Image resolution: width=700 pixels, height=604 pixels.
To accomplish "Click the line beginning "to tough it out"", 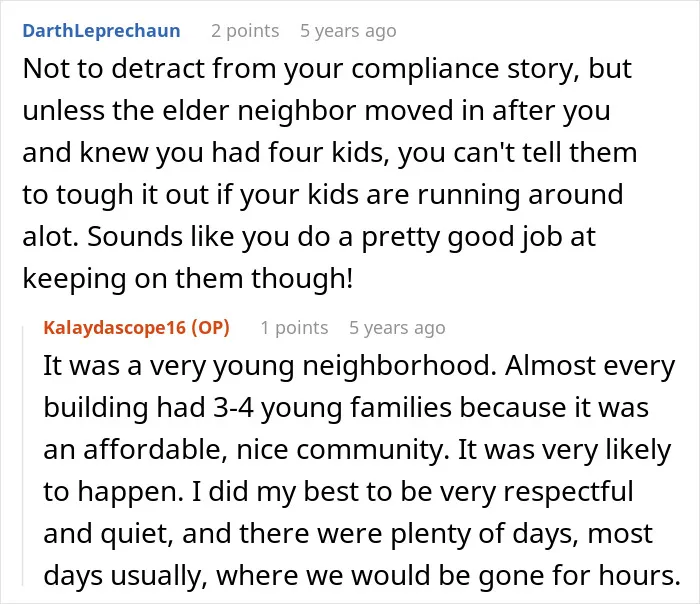I will [323, 195].
